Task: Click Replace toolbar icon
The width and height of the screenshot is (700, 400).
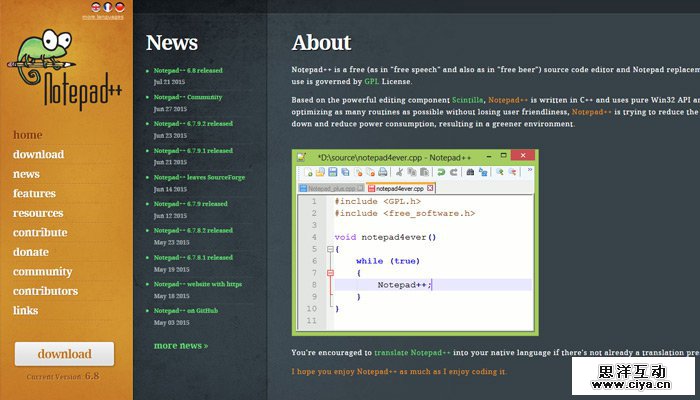Action: (x=483, y=172)
